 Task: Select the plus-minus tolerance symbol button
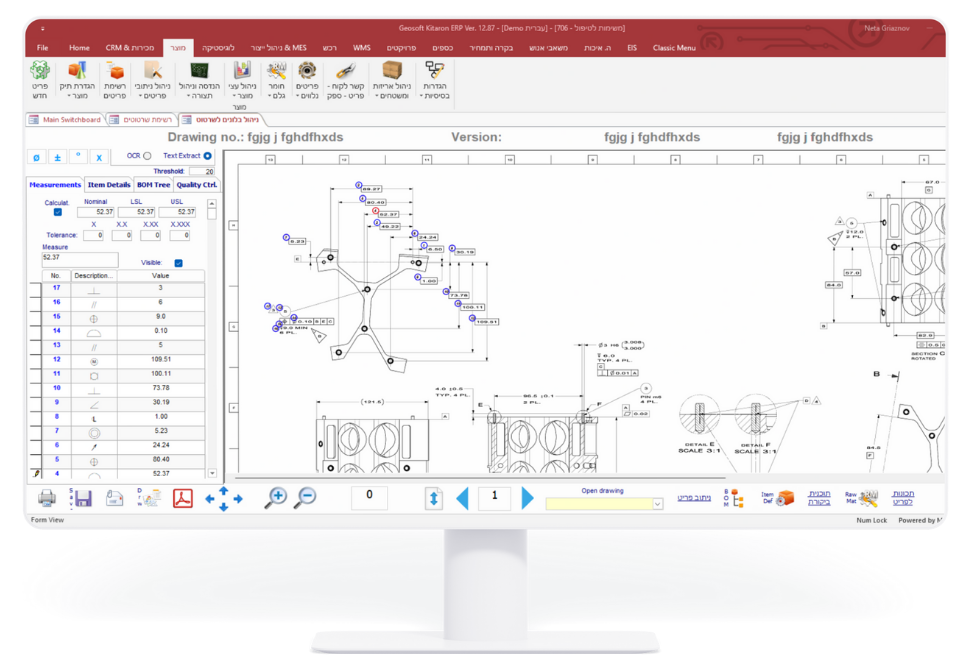point(58,157)
